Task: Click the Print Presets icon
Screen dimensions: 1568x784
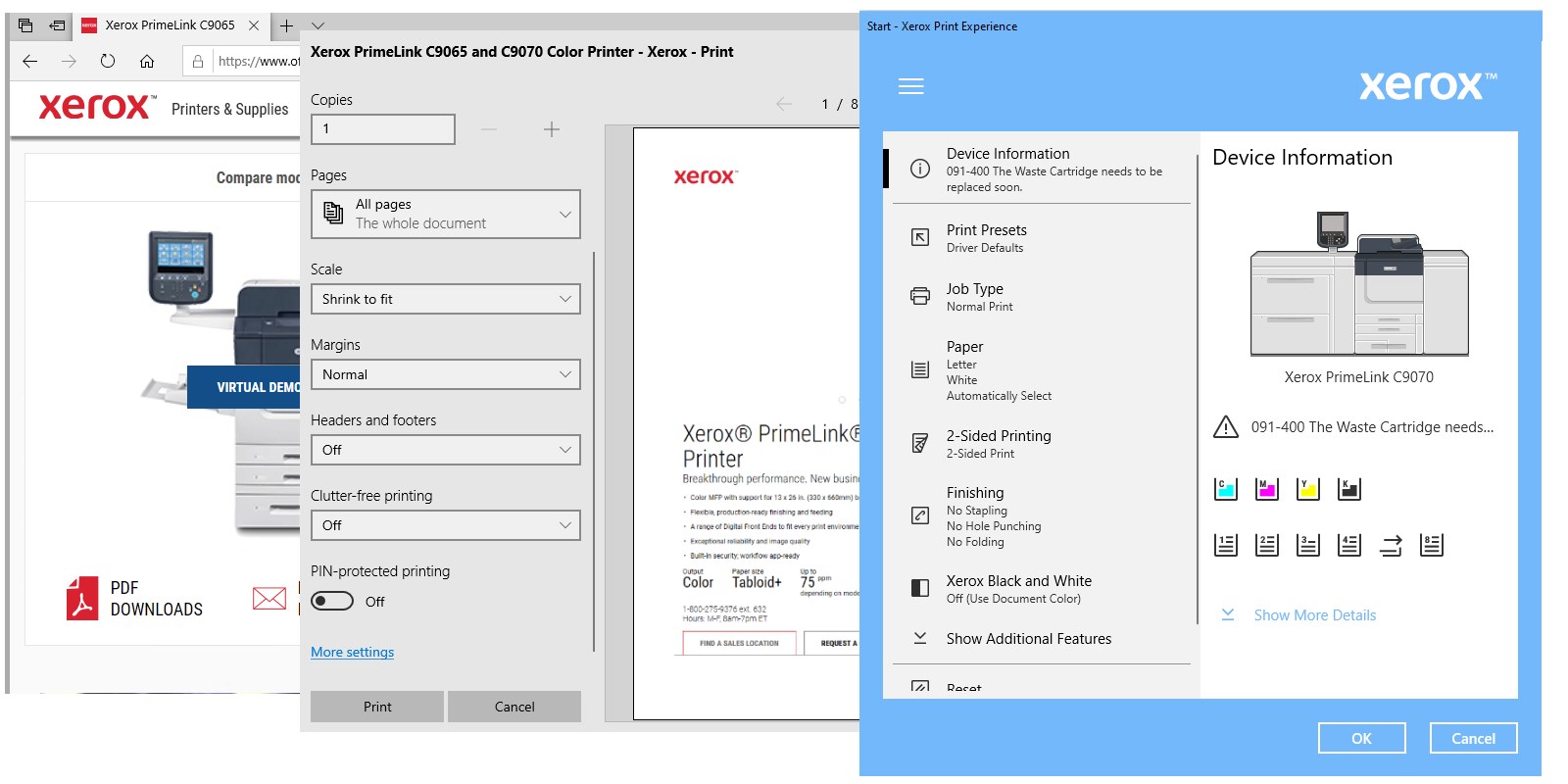Action: (919, 237)
